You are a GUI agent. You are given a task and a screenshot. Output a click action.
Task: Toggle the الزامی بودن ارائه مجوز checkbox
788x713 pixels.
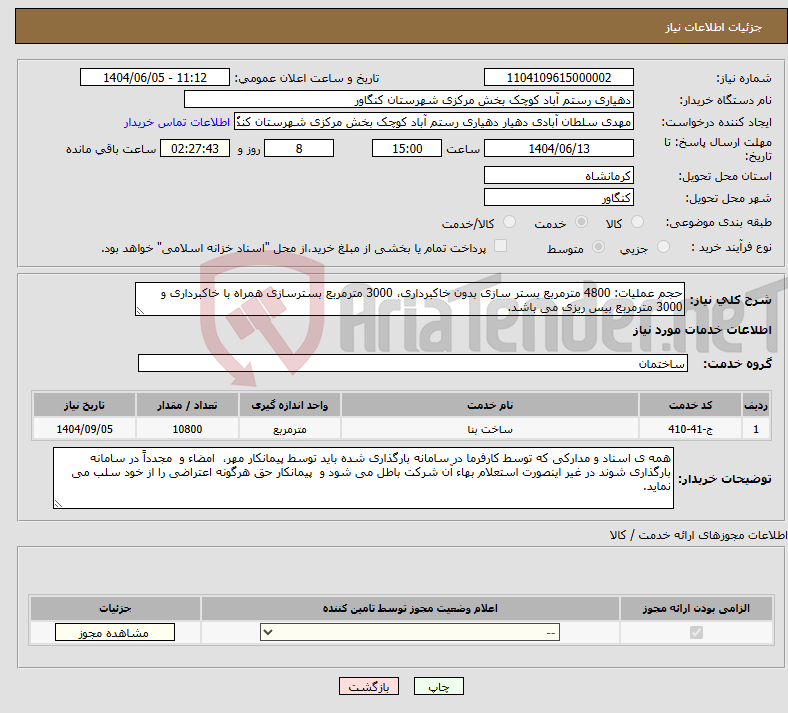click(696, 633)
